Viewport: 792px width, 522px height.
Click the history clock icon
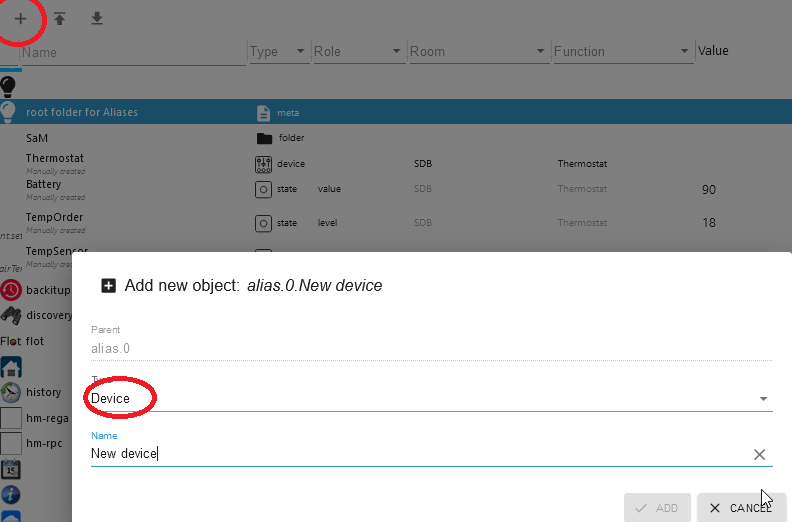(11, 392)
